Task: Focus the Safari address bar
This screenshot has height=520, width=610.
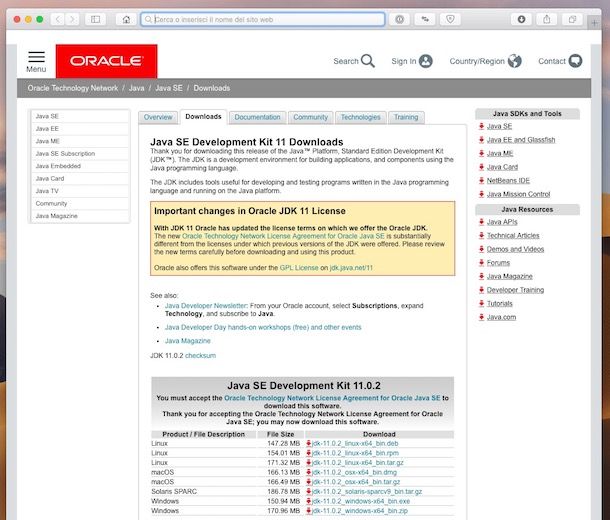Action: pos(263,19)
